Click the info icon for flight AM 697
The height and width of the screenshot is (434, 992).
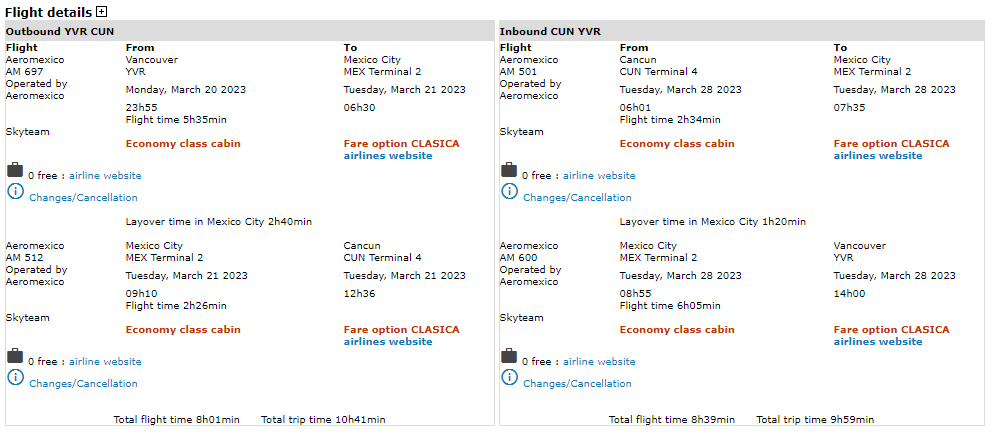coord(15,191)
